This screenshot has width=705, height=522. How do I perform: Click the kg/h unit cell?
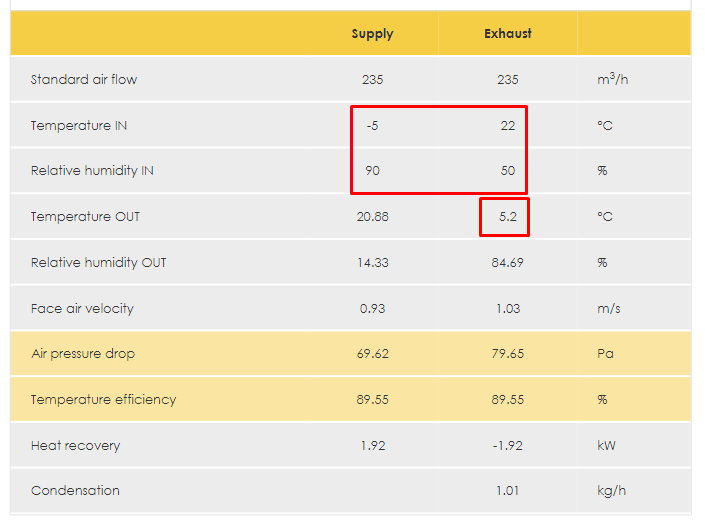click(611, 491)
